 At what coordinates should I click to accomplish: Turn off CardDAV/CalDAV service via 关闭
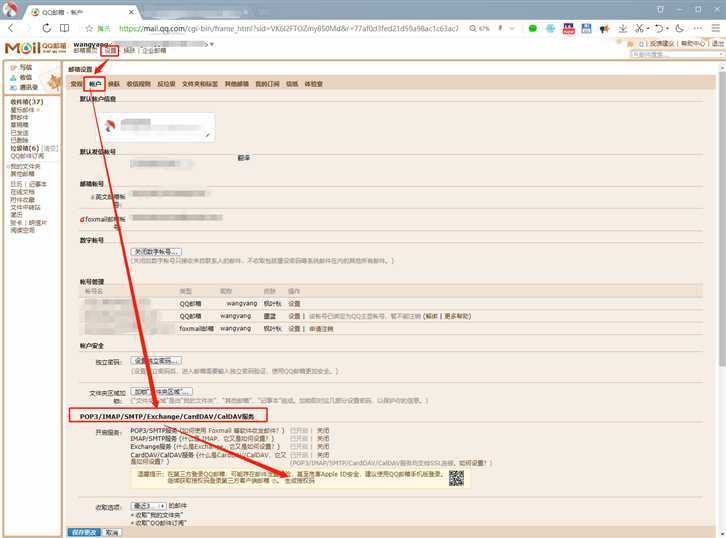click(x=323, y=455)
